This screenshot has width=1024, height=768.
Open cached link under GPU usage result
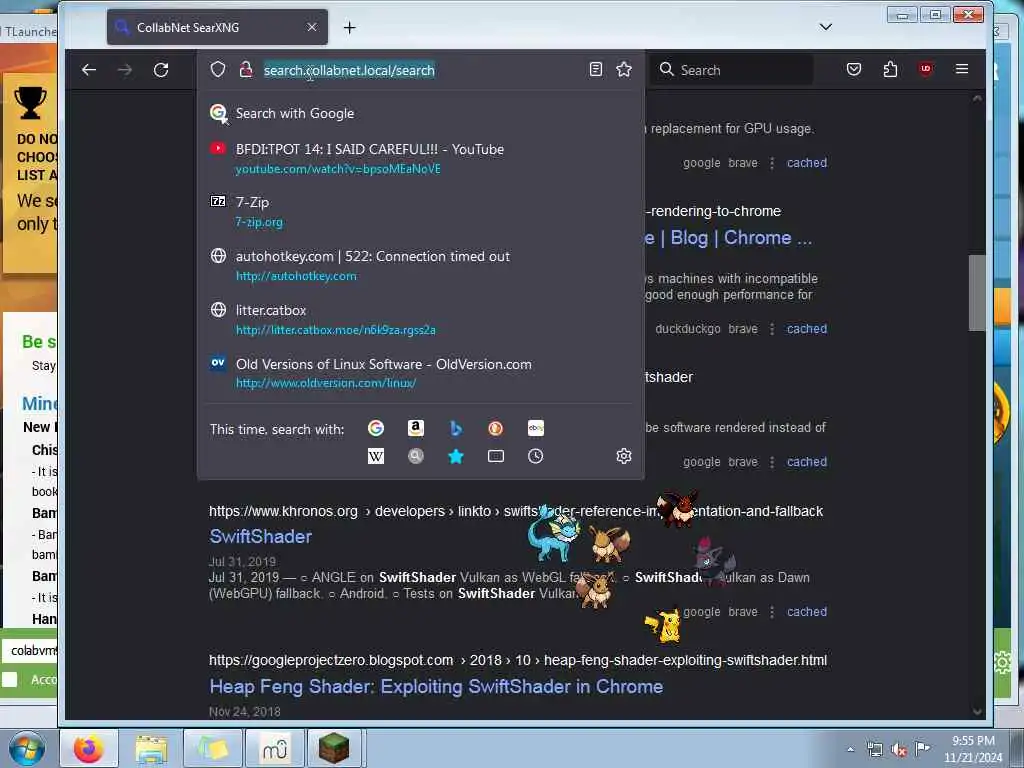(x=807, y=163)
